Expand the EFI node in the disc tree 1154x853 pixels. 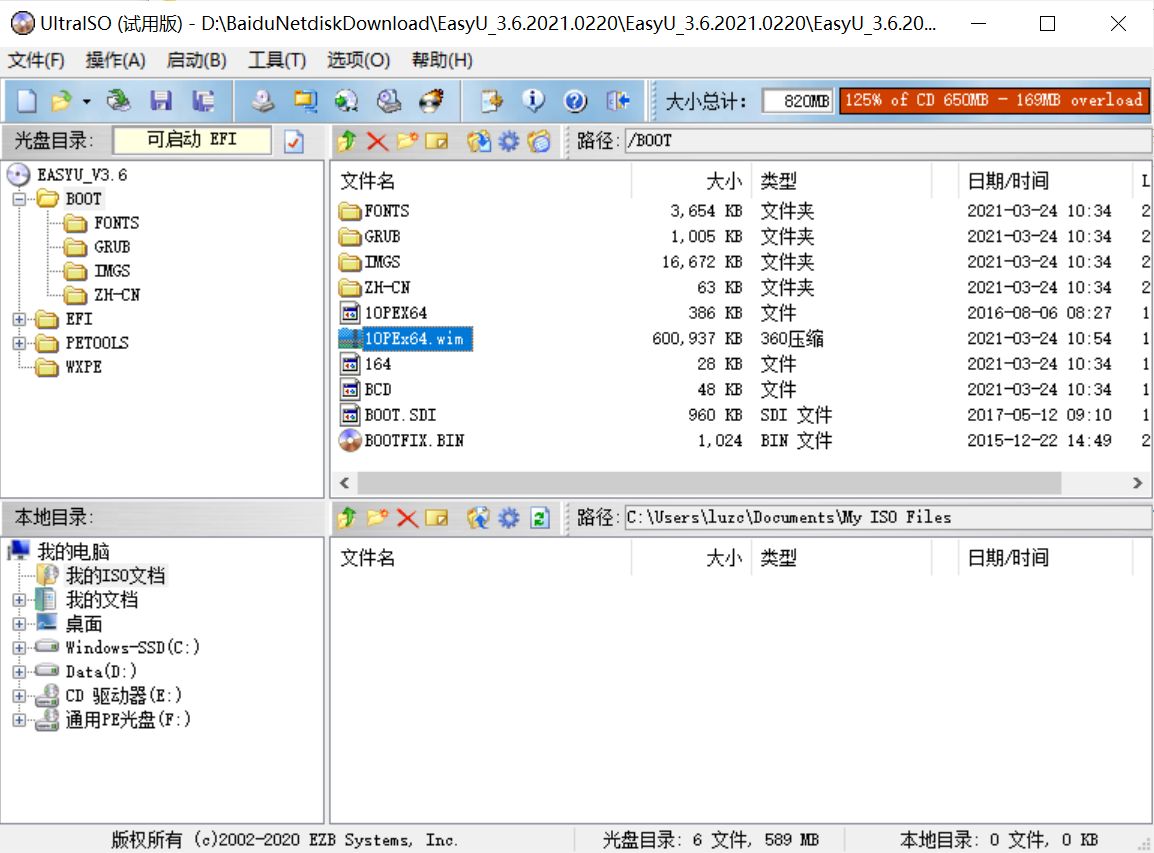coord(18,319)
